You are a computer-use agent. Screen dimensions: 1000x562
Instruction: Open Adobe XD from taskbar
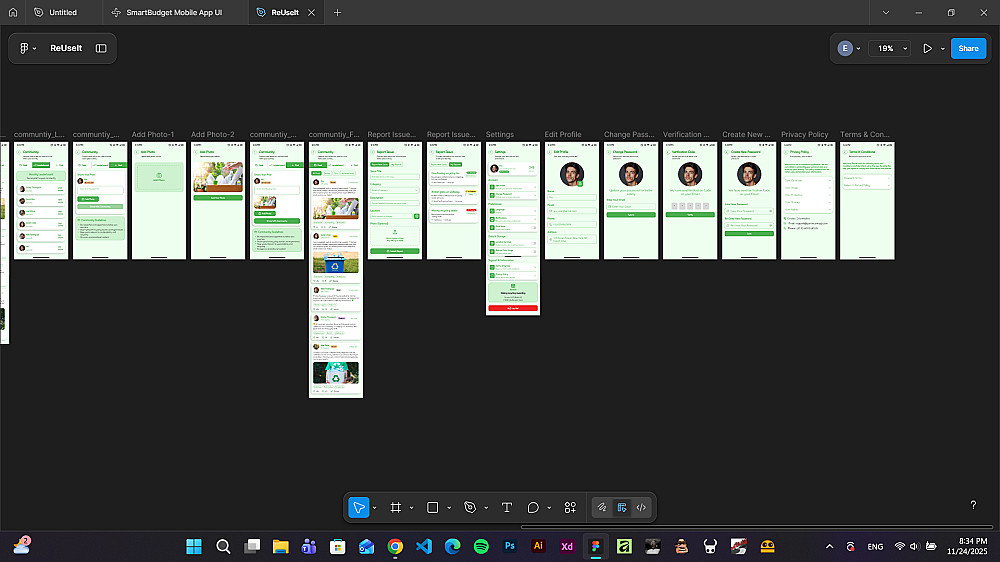coord(567,547)
